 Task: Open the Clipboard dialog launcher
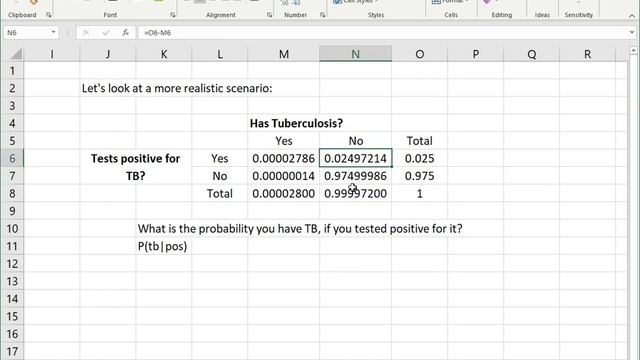(49, 15)
